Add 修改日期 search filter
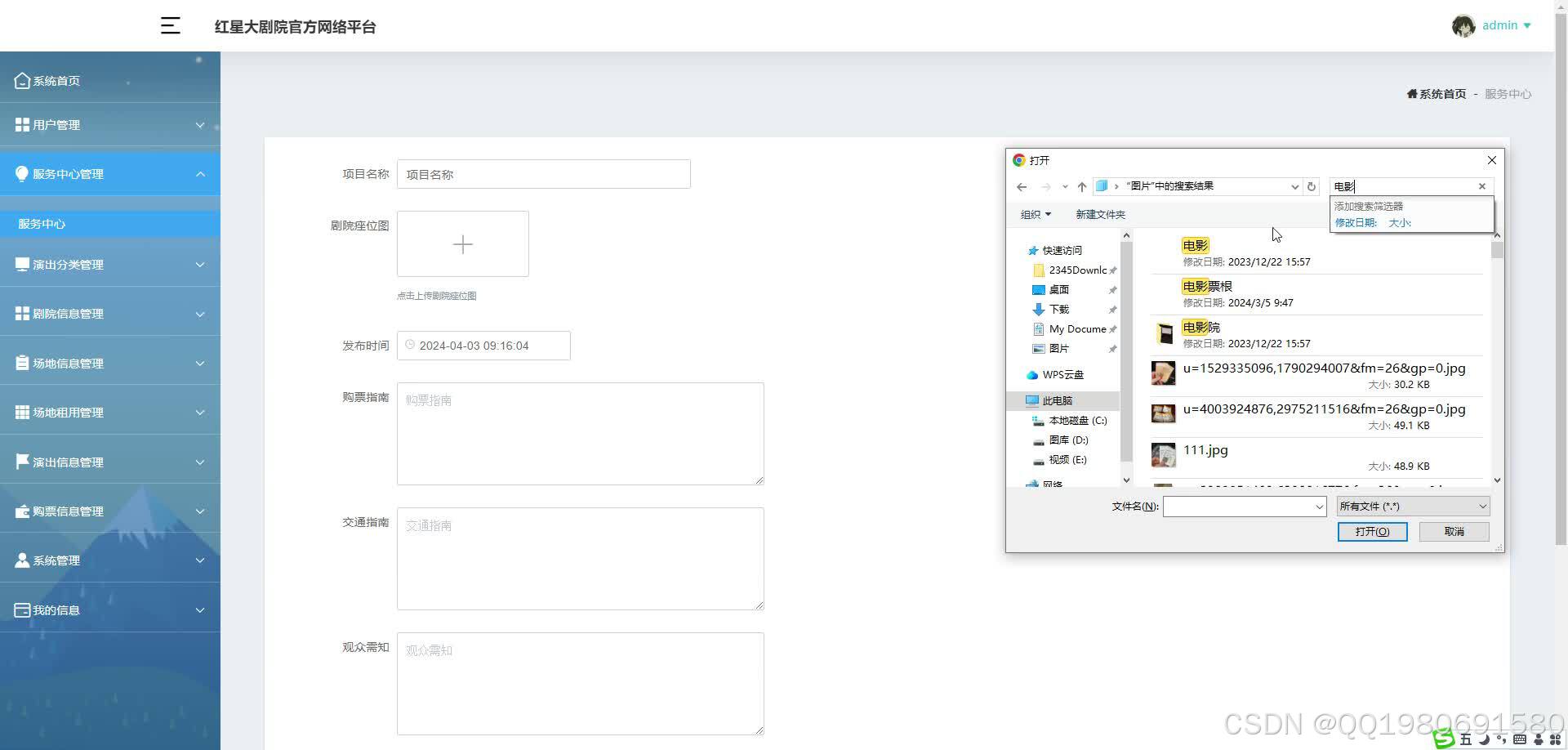Viewport: 1568px width, 750px height. pos(1356,222)
